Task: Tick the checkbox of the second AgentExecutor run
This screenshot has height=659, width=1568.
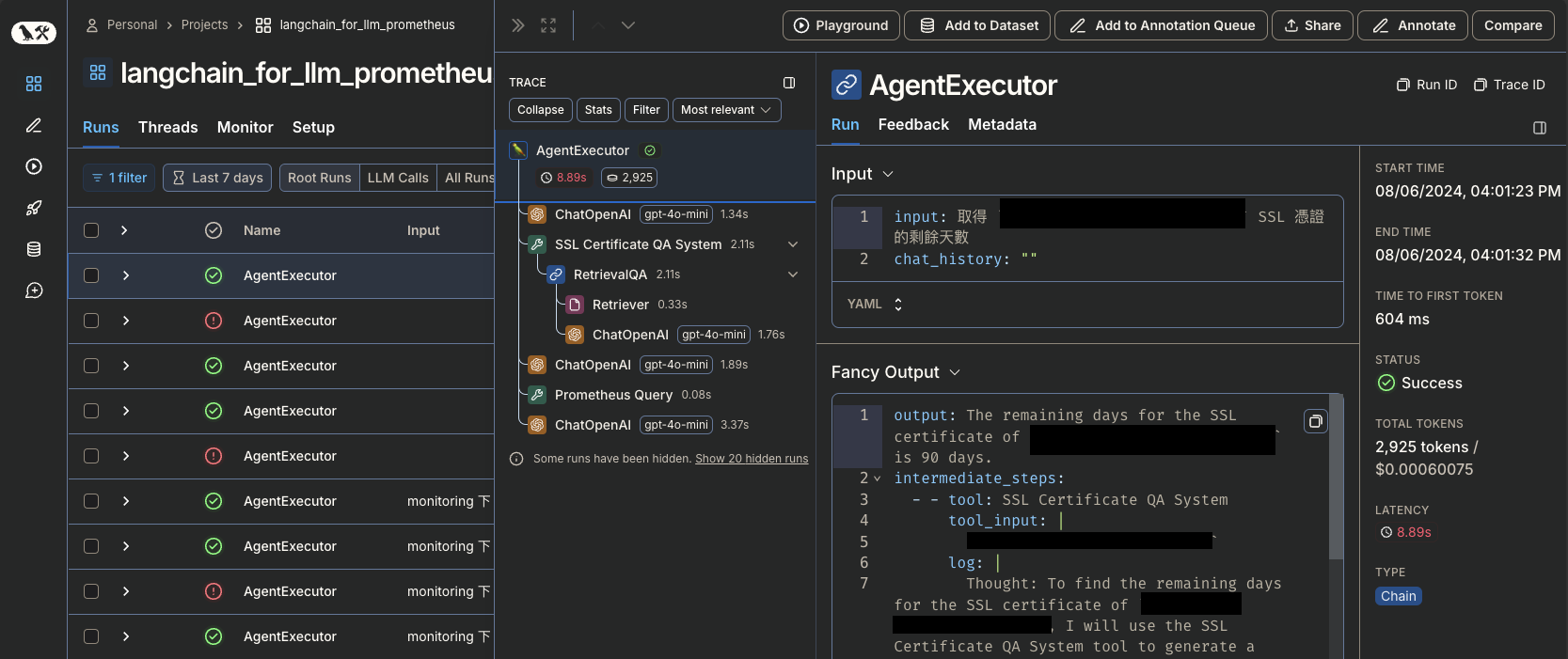Action: point(91,321)
